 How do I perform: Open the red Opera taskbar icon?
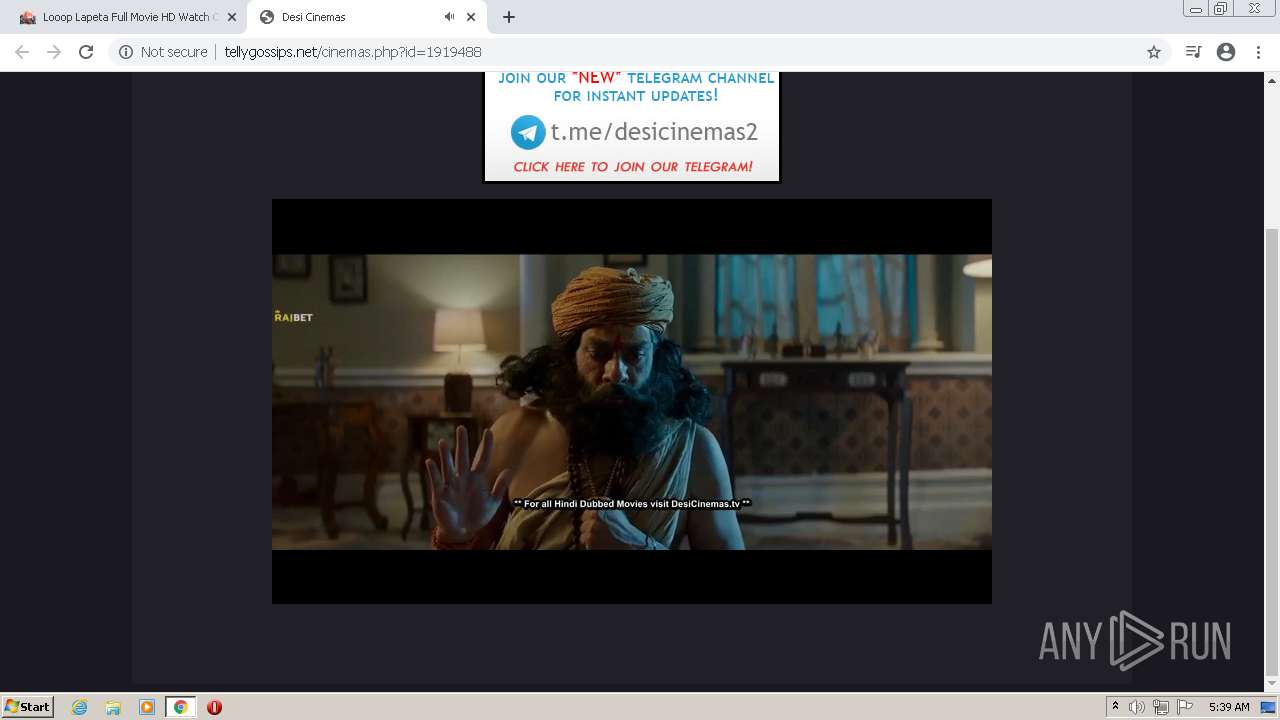(x=214, y=707)
